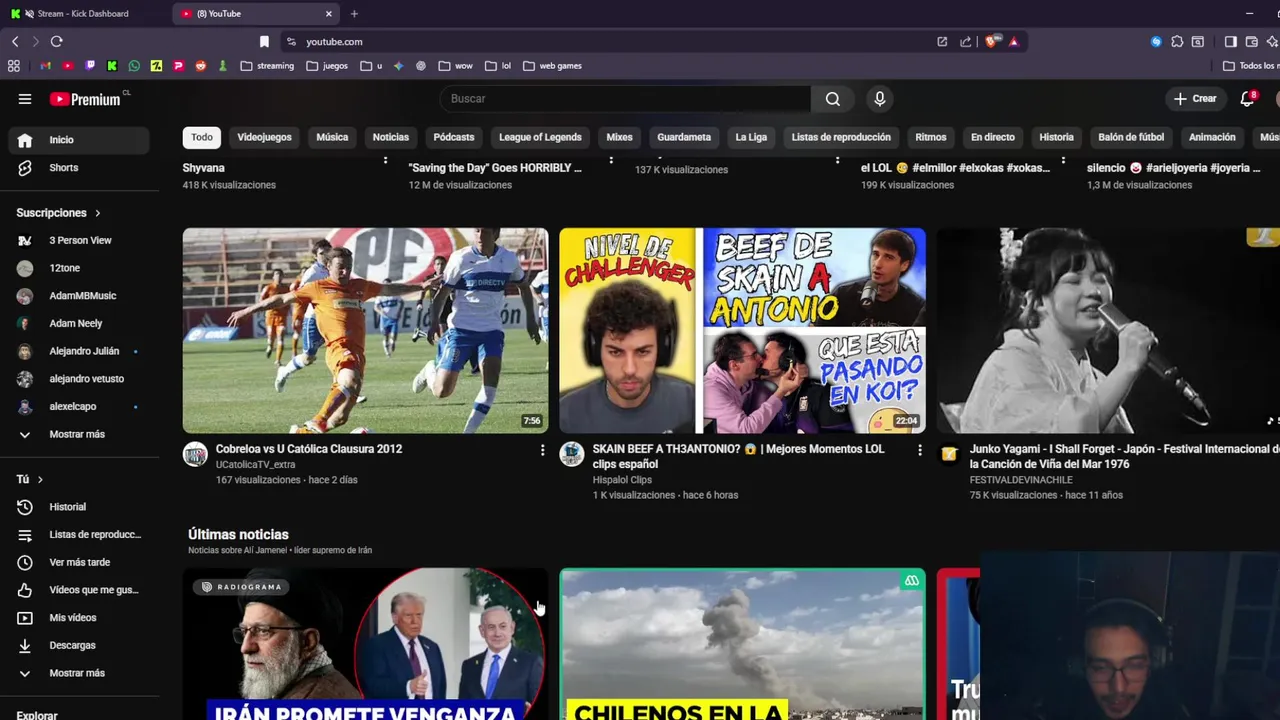
Task: Open Ver más tarde in sidebar
Action: [x=79, y=562]
